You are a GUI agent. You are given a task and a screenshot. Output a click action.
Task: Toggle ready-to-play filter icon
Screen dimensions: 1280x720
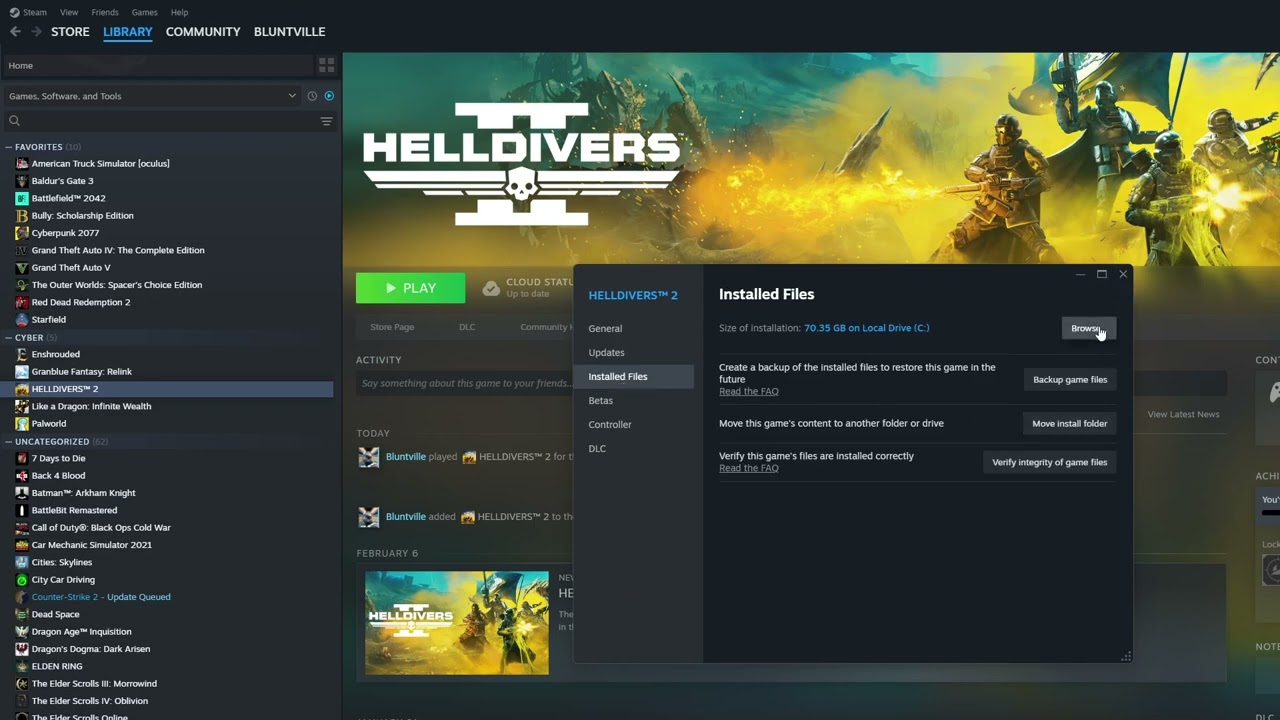[329, 96]
